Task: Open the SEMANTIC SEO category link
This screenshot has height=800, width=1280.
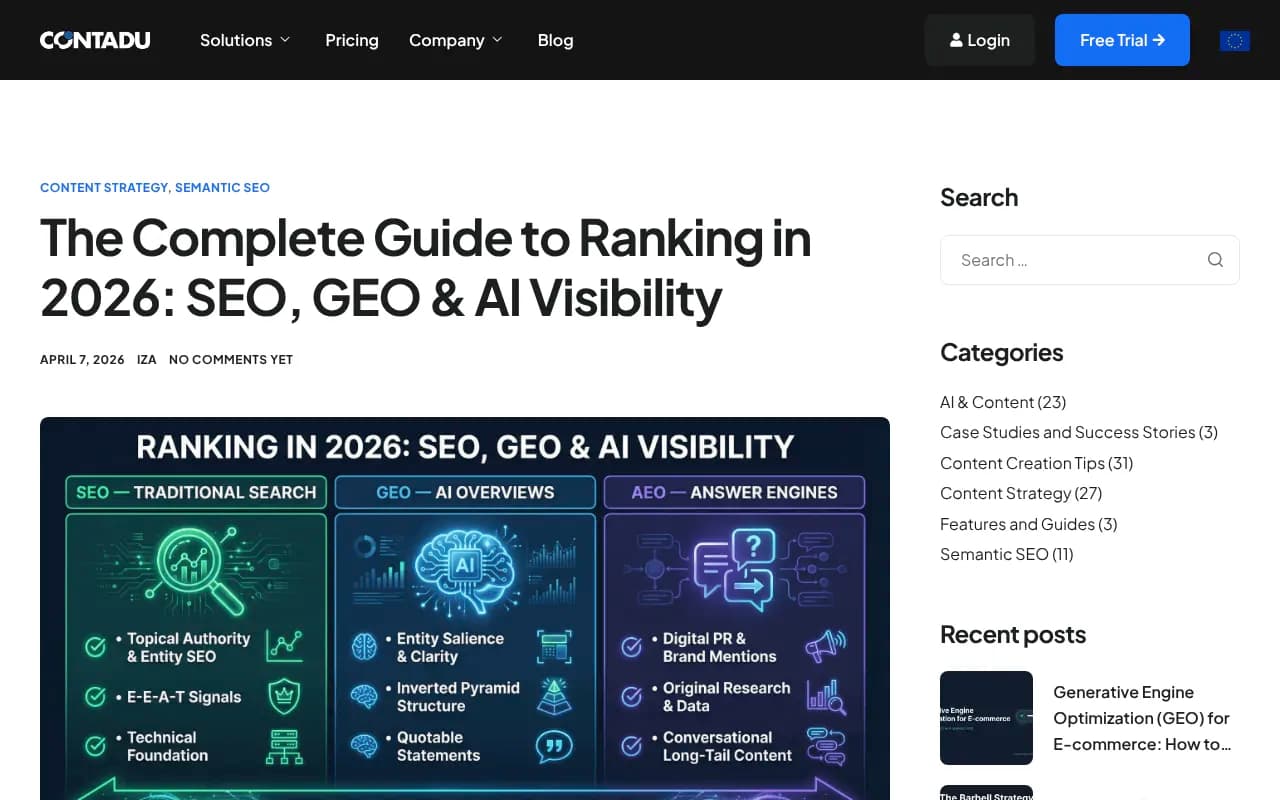Action: coord(222,187)
